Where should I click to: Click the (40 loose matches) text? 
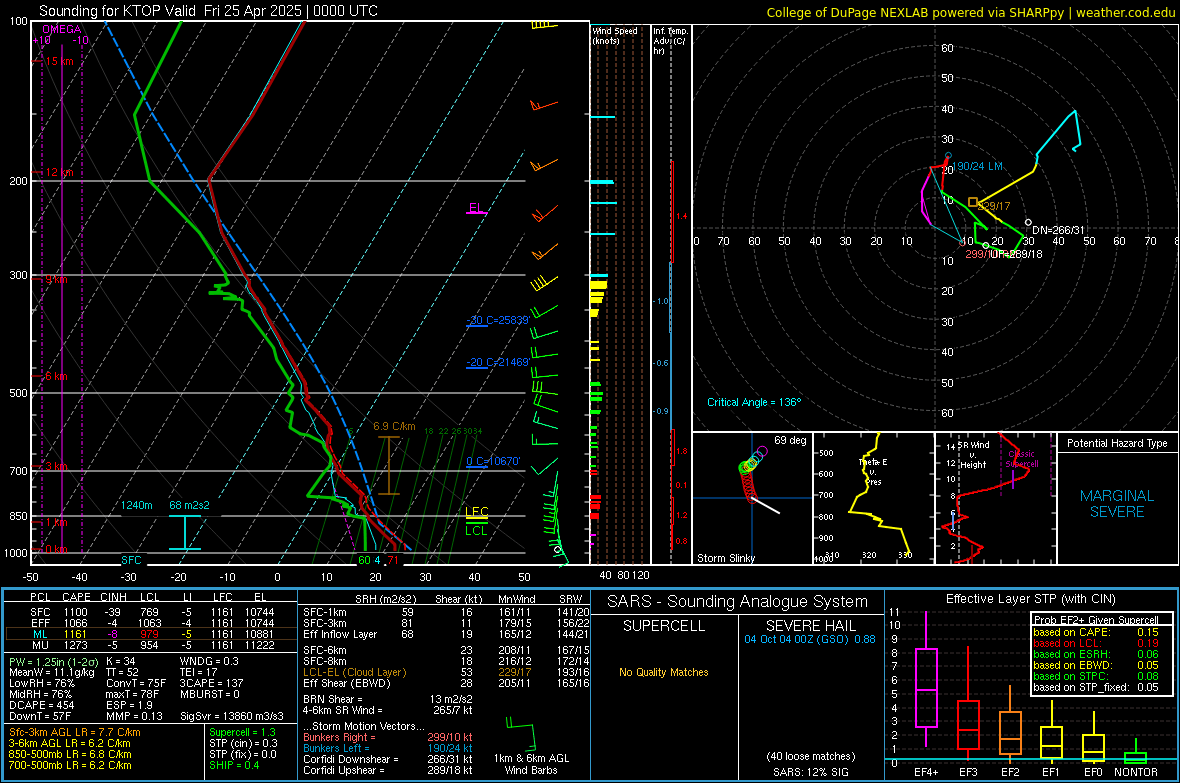pyautogui.click(x=810, y=756)
